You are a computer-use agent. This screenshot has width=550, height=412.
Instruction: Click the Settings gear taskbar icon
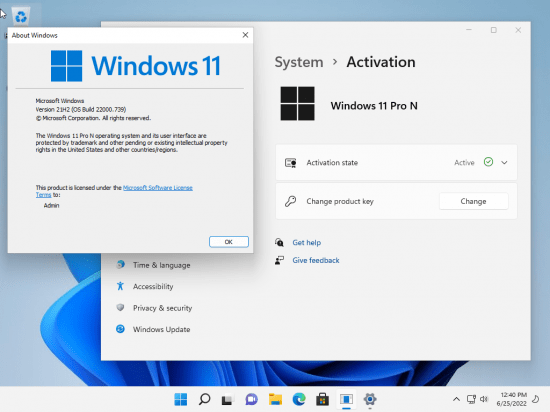370,399
